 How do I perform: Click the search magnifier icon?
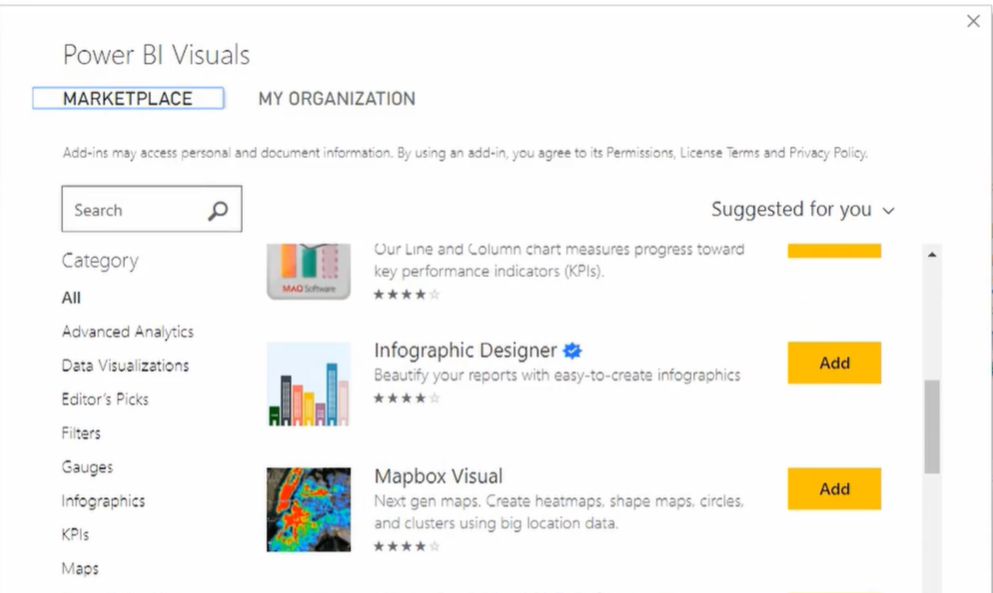[218, 210]
